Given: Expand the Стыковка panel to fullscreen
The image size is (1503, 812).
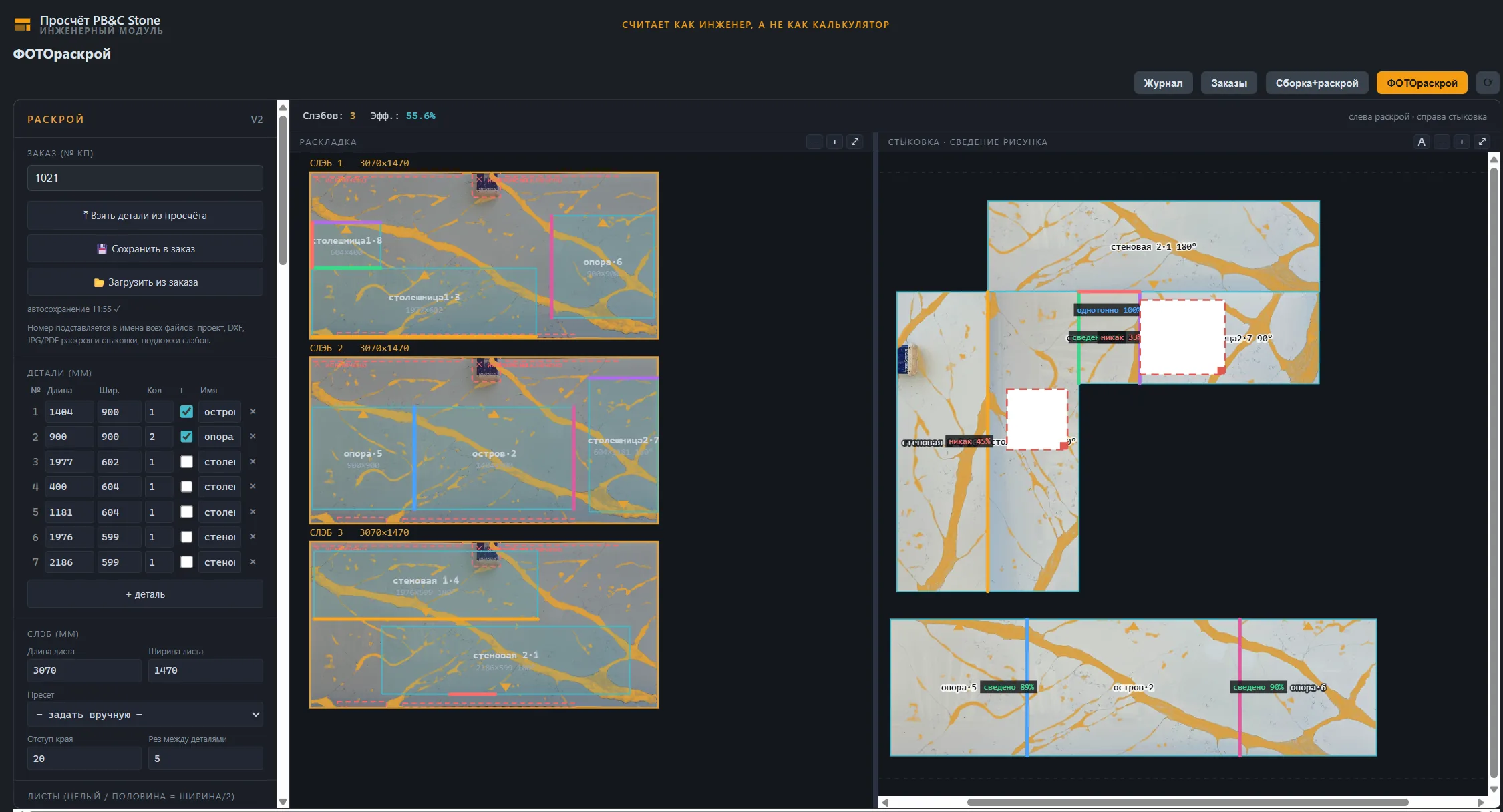Looking at the screenshot, I should [x=1482, y=142].
